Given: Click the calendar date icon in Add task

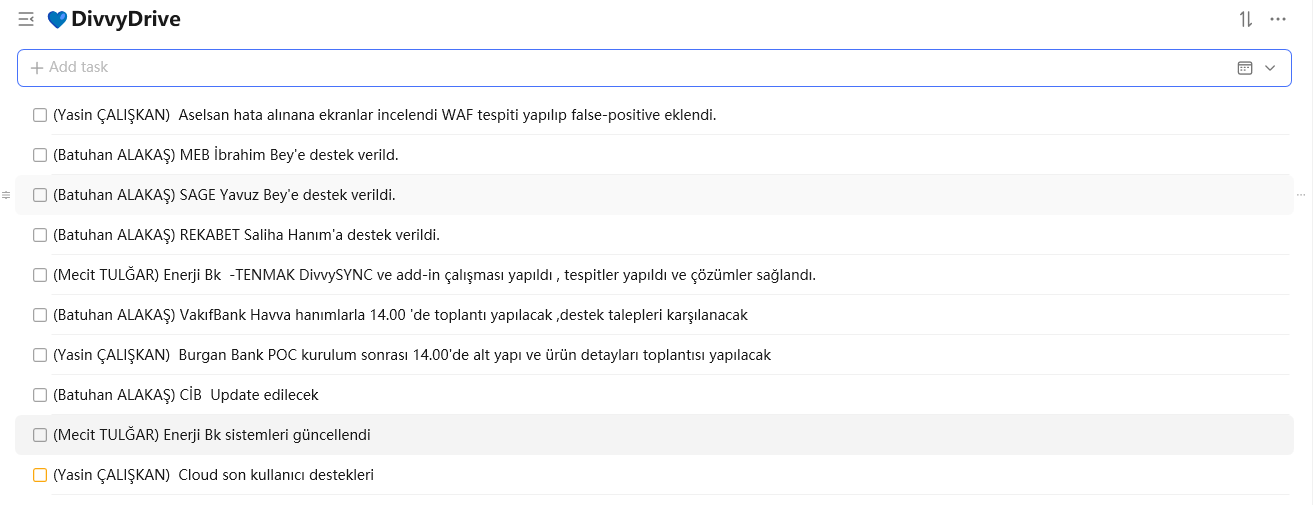Looking at the screenshot, I should (1244, 68).
